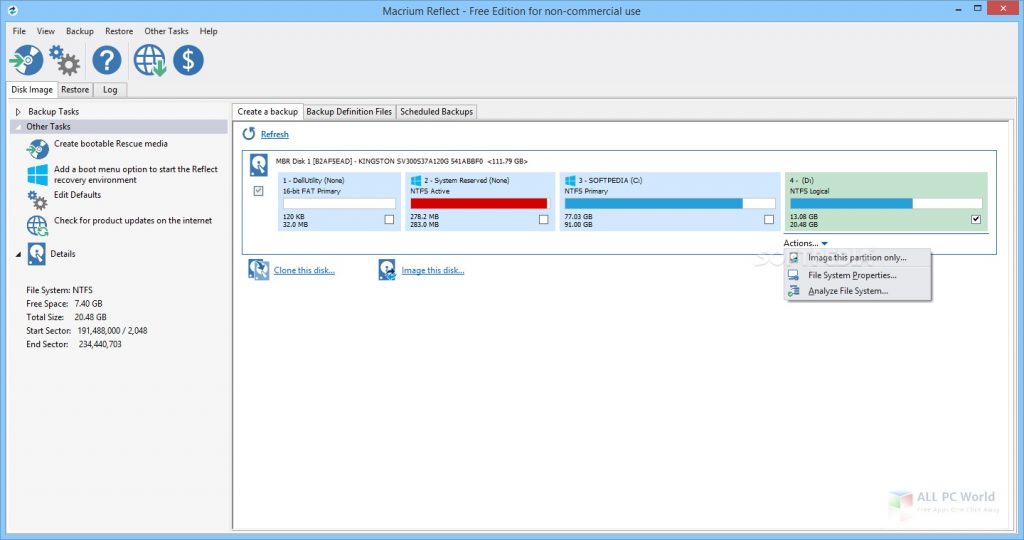Click the Details disk icon in sidebar

click(37, 254)
